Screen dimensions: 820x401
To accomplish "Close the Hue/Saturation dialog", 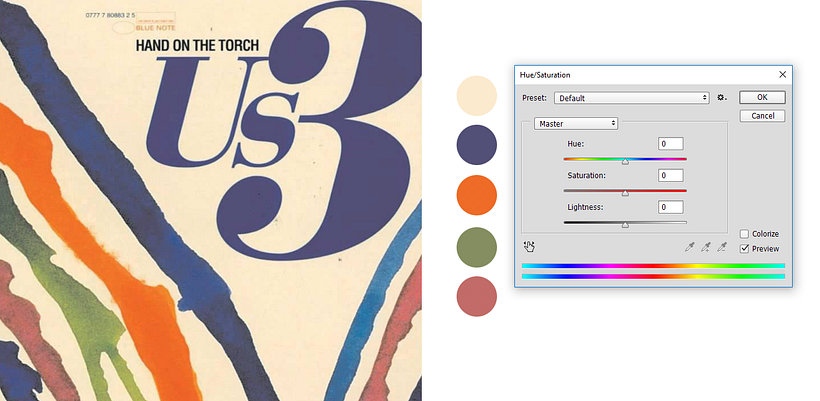I will click(782, 75).
